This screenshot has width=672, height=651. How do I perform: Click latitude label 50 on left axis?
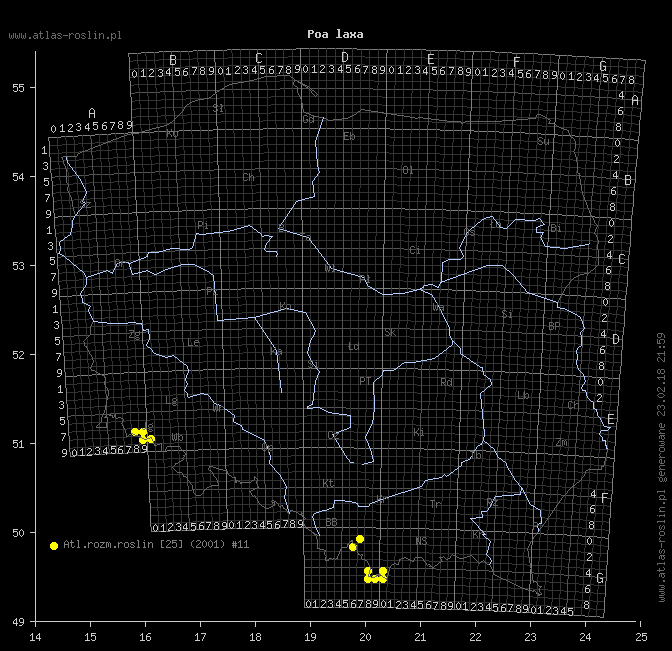(18, 533)
